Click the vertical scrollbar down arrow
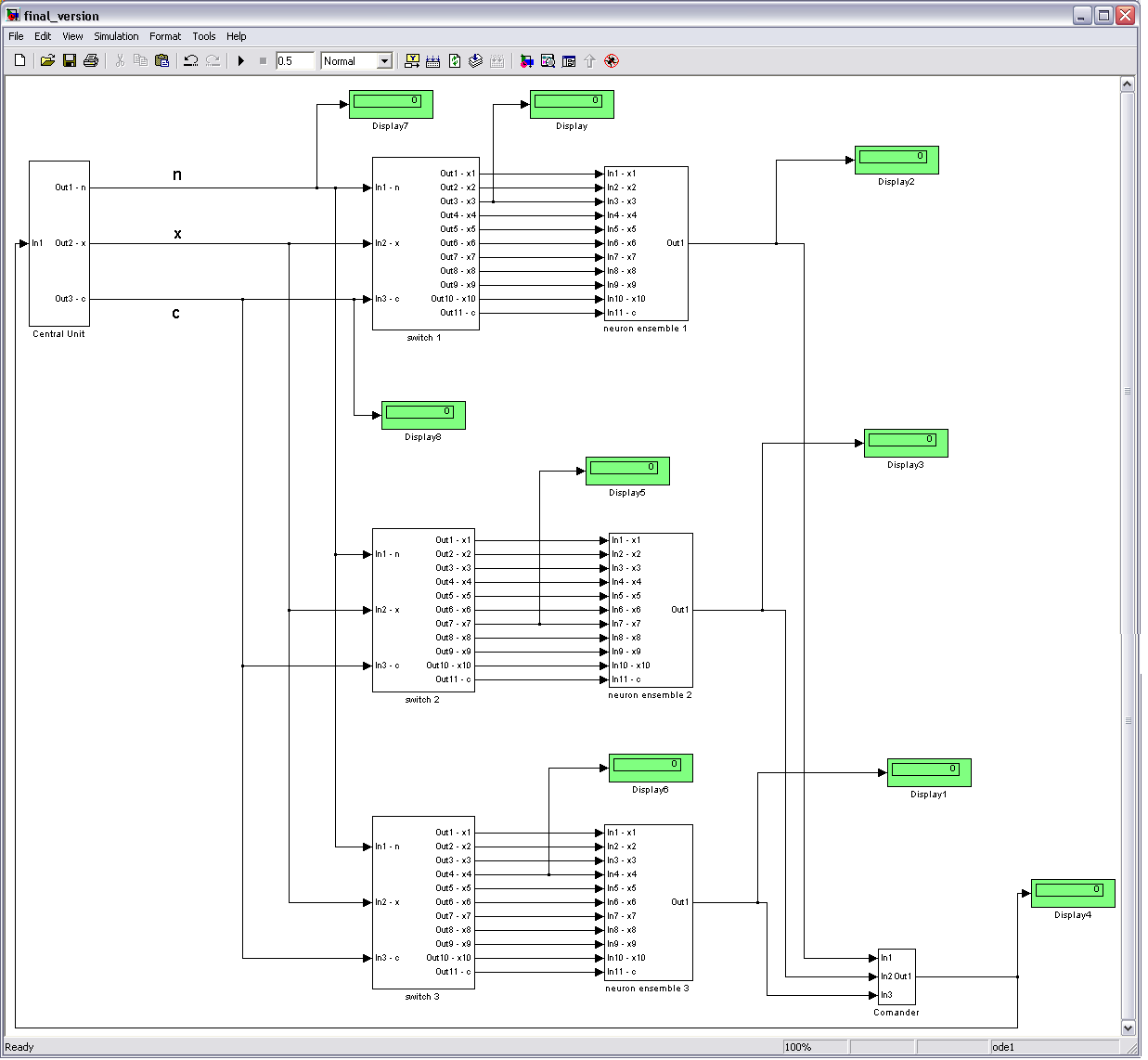The height and width of the screenshot is (1060, 1148). tap(1128, 1028)
